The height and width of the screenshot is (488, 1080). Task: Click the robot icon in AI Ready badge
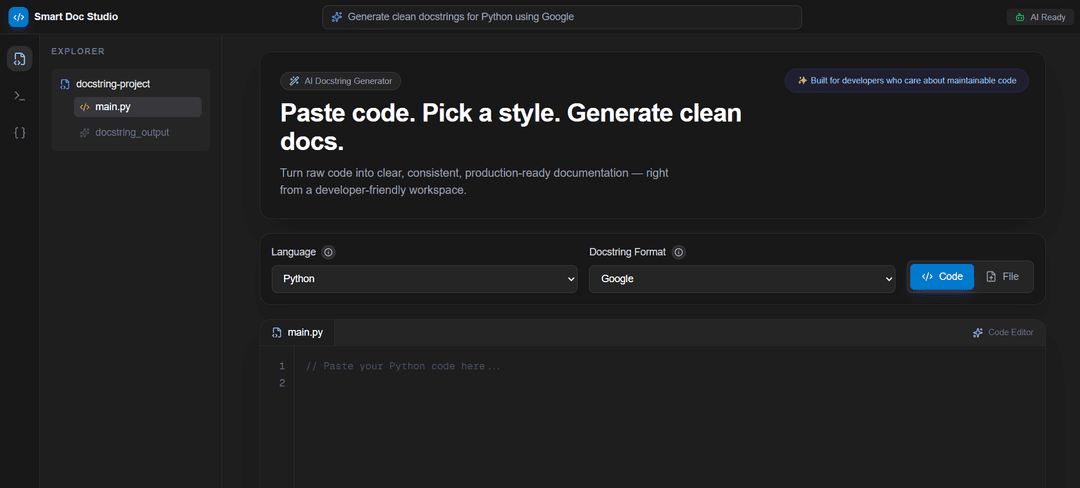tap(1020, 17)
